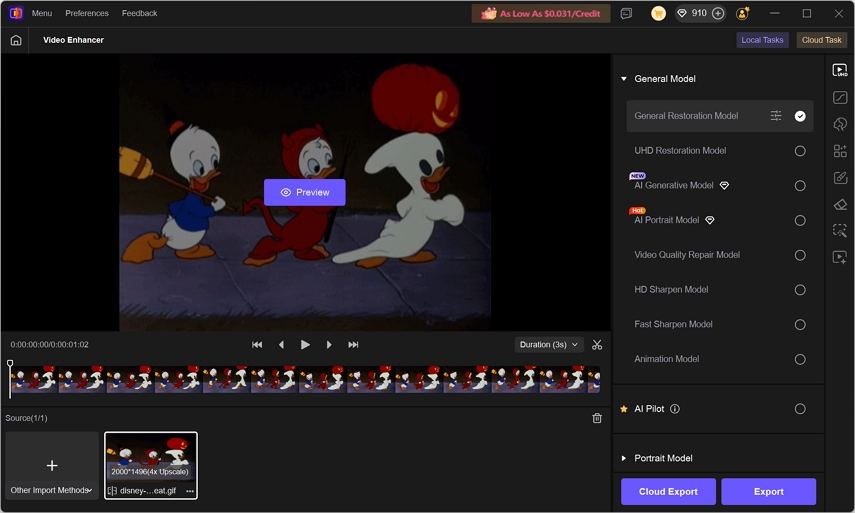Image resolution: width=855 pixels, height=513 pixels.
Task: Click the Cloud Export button
Action: click(x=669, y=492)
